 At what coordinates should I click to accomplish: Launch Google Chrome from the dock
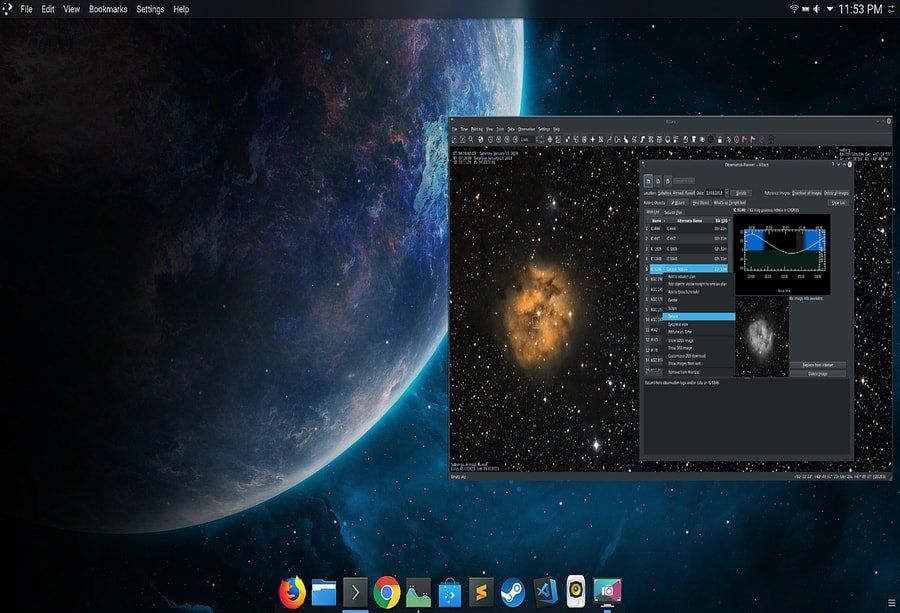[x=387, y=593]
